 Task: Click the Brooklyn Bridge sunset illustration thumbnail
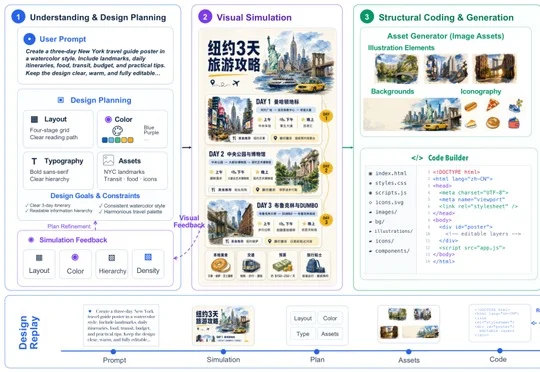click(495, 69)
